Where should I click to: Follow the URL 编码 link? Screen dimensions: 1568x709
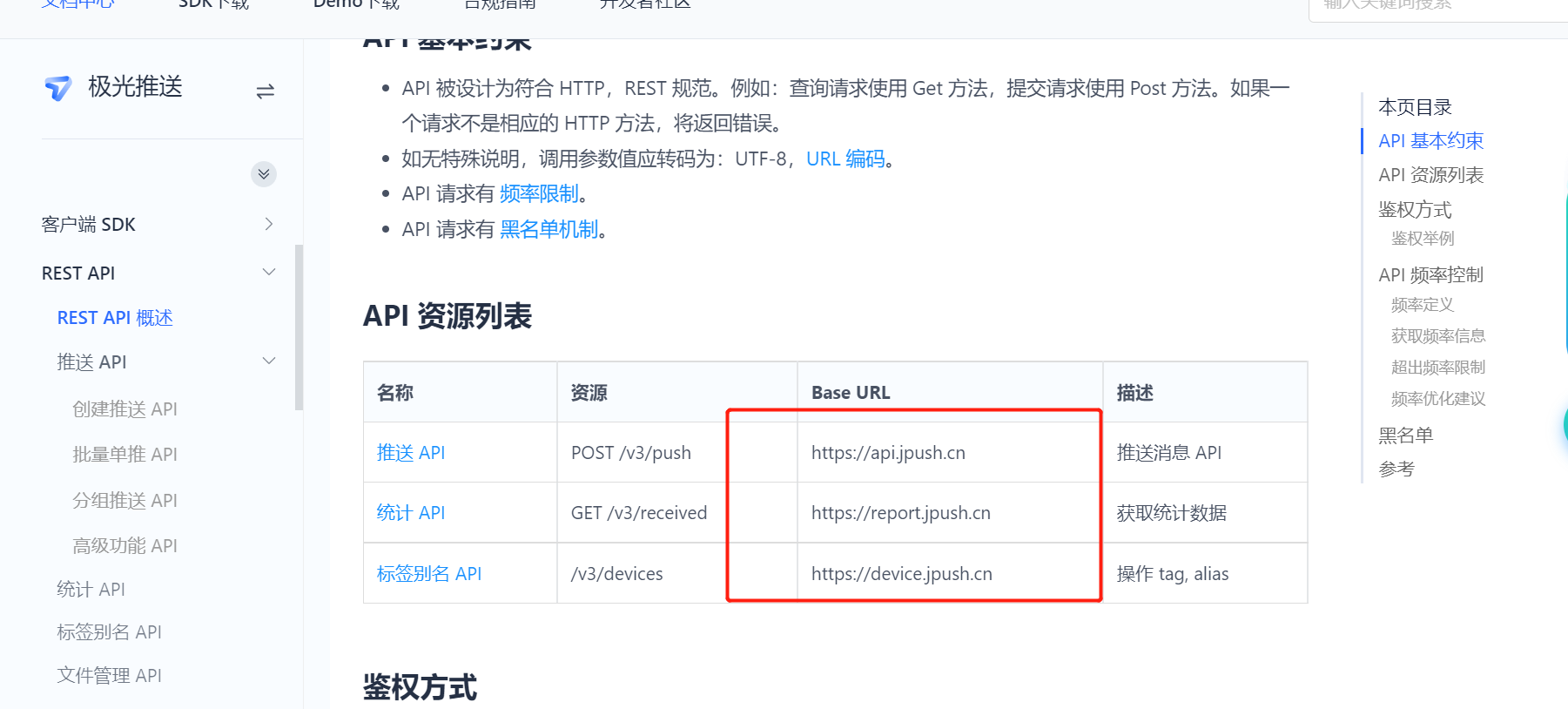pyautogui.click(x=845, y=159)
